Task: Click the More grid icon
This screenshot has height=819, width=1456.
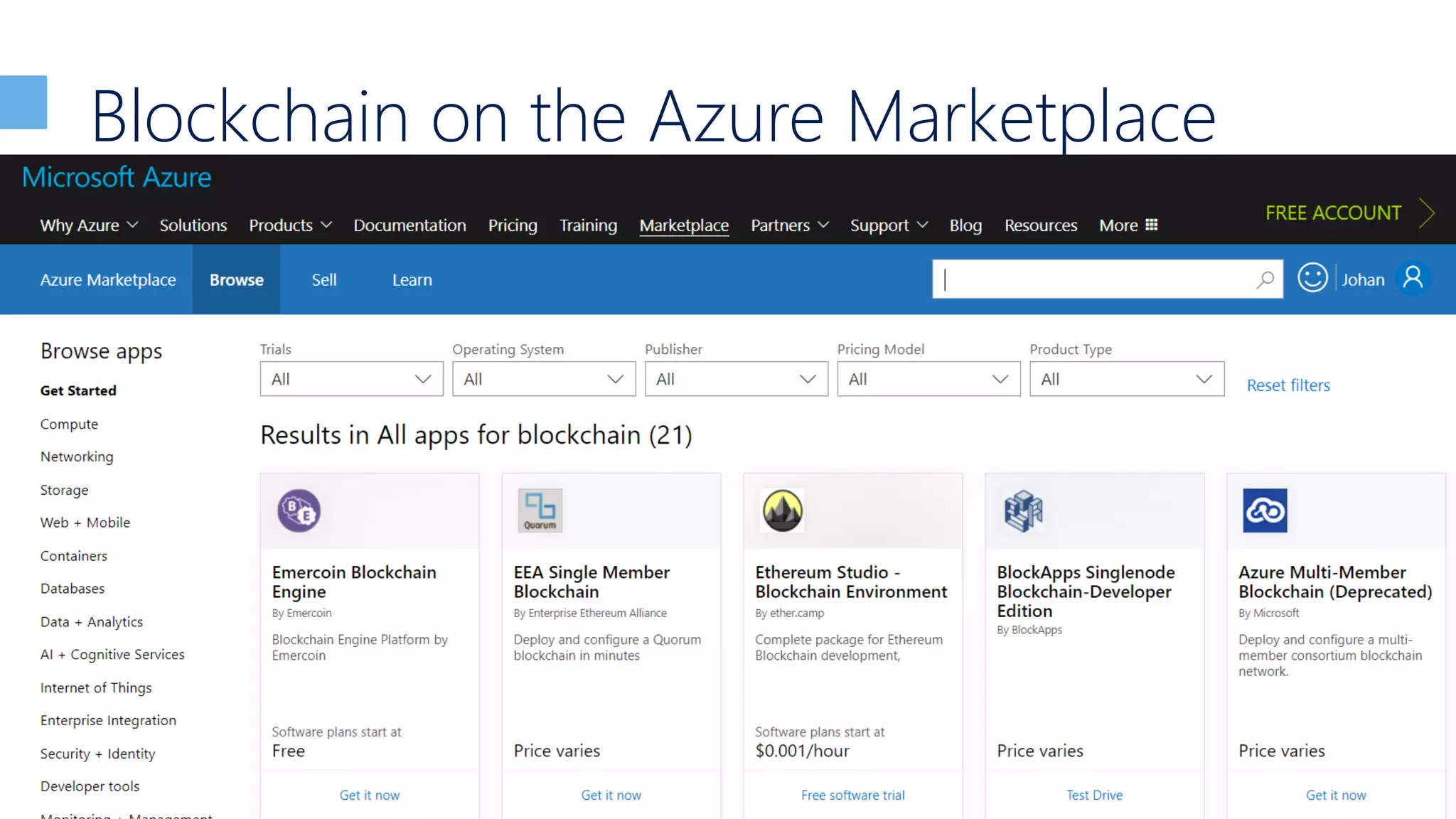Action: click(x=1152, y=225)
